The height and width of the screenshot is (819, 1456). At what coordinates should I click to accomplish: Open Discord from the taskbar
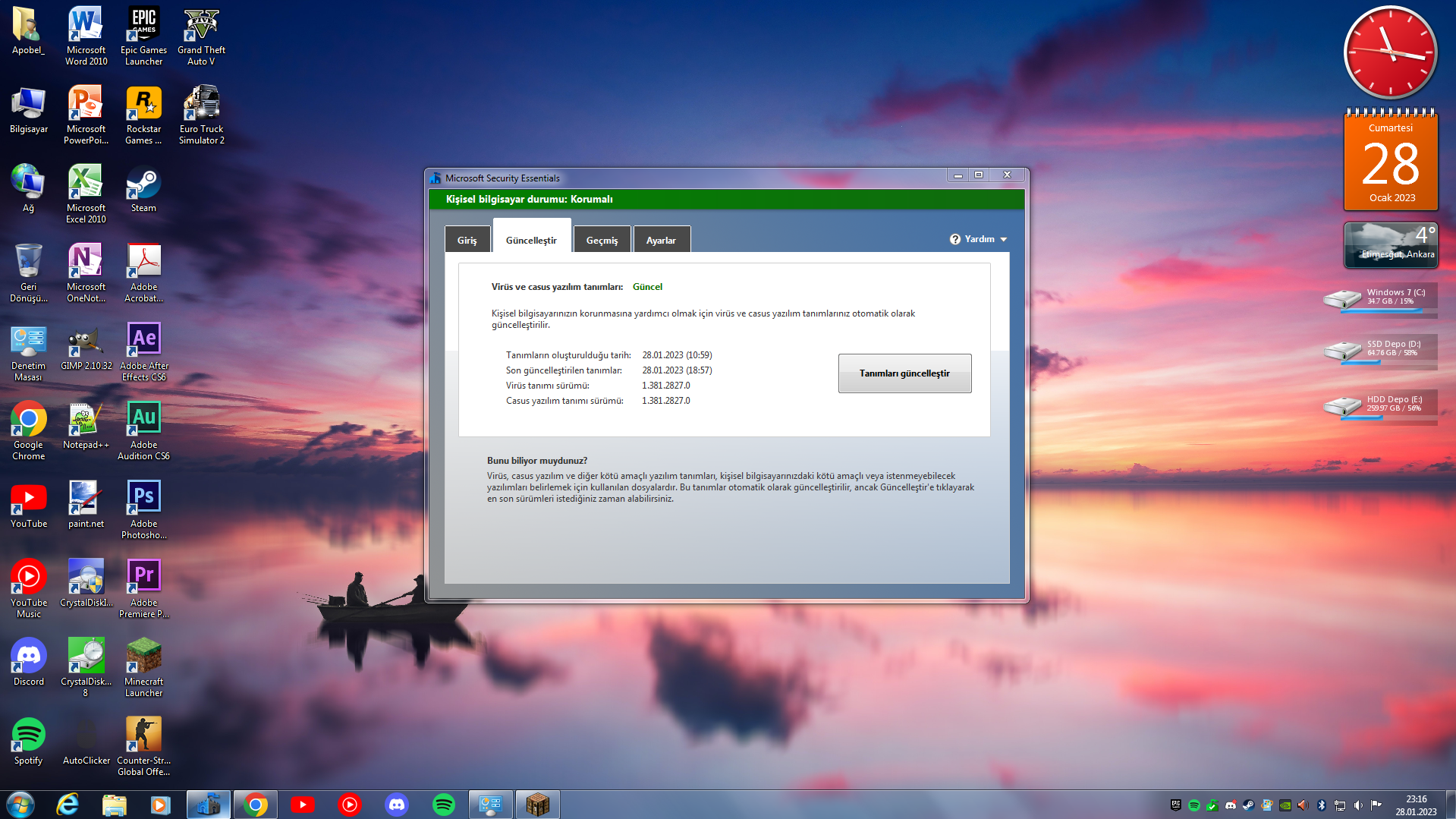pyautogui.click(x=397, y=805)
